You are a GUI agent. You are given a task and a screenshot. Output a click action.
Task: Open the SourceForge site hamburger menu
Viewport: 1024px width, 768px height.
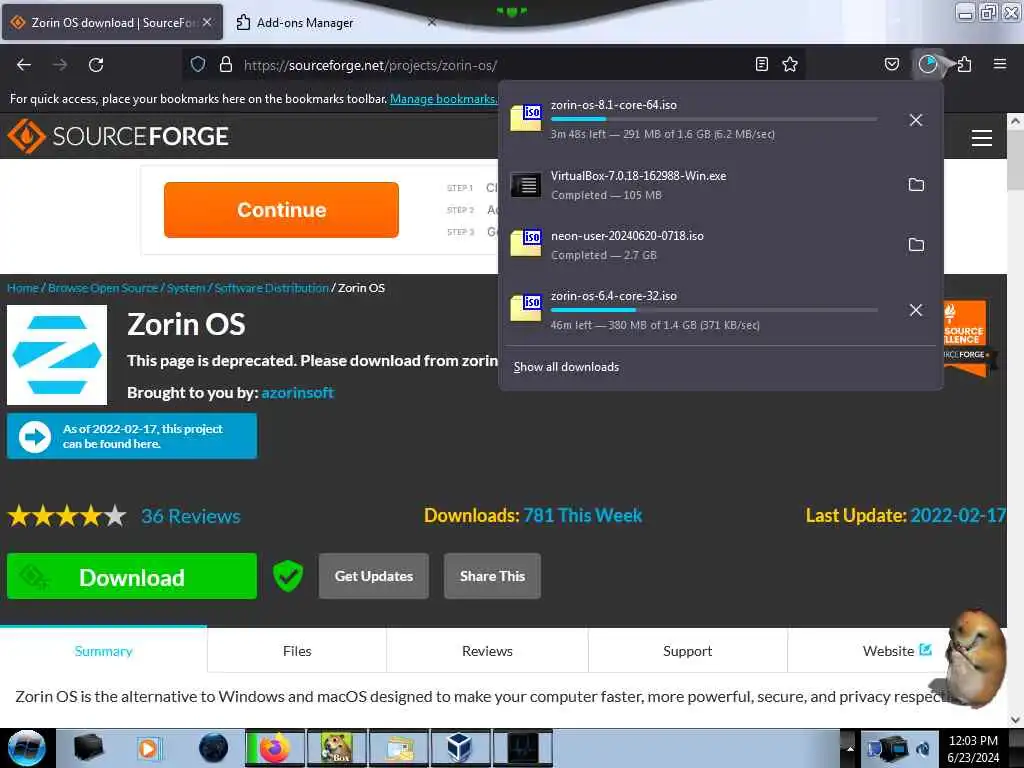(x=982, y=138)
